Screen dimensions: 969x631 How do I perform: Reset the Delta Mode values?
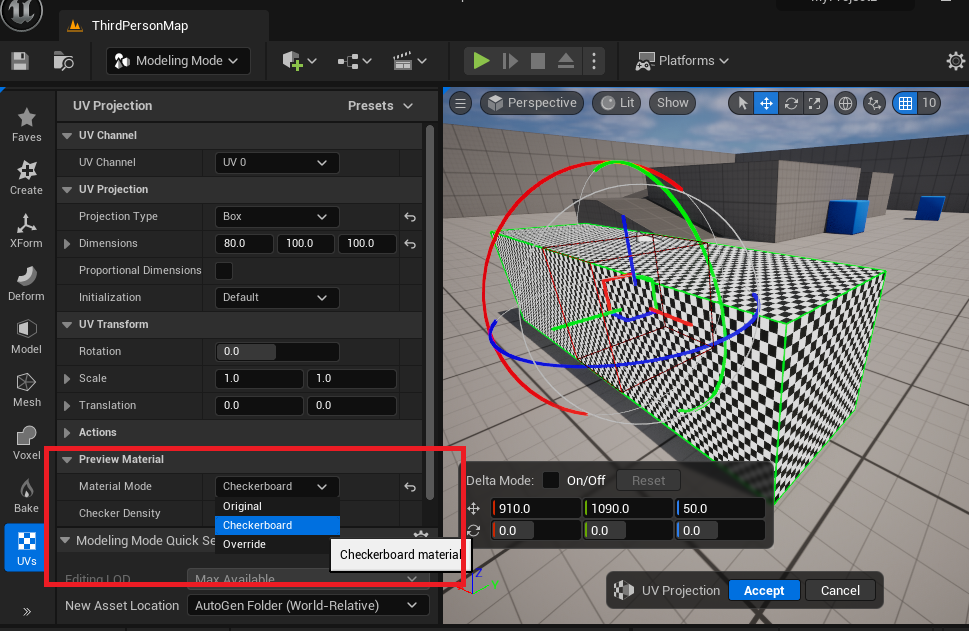[648, 480]
